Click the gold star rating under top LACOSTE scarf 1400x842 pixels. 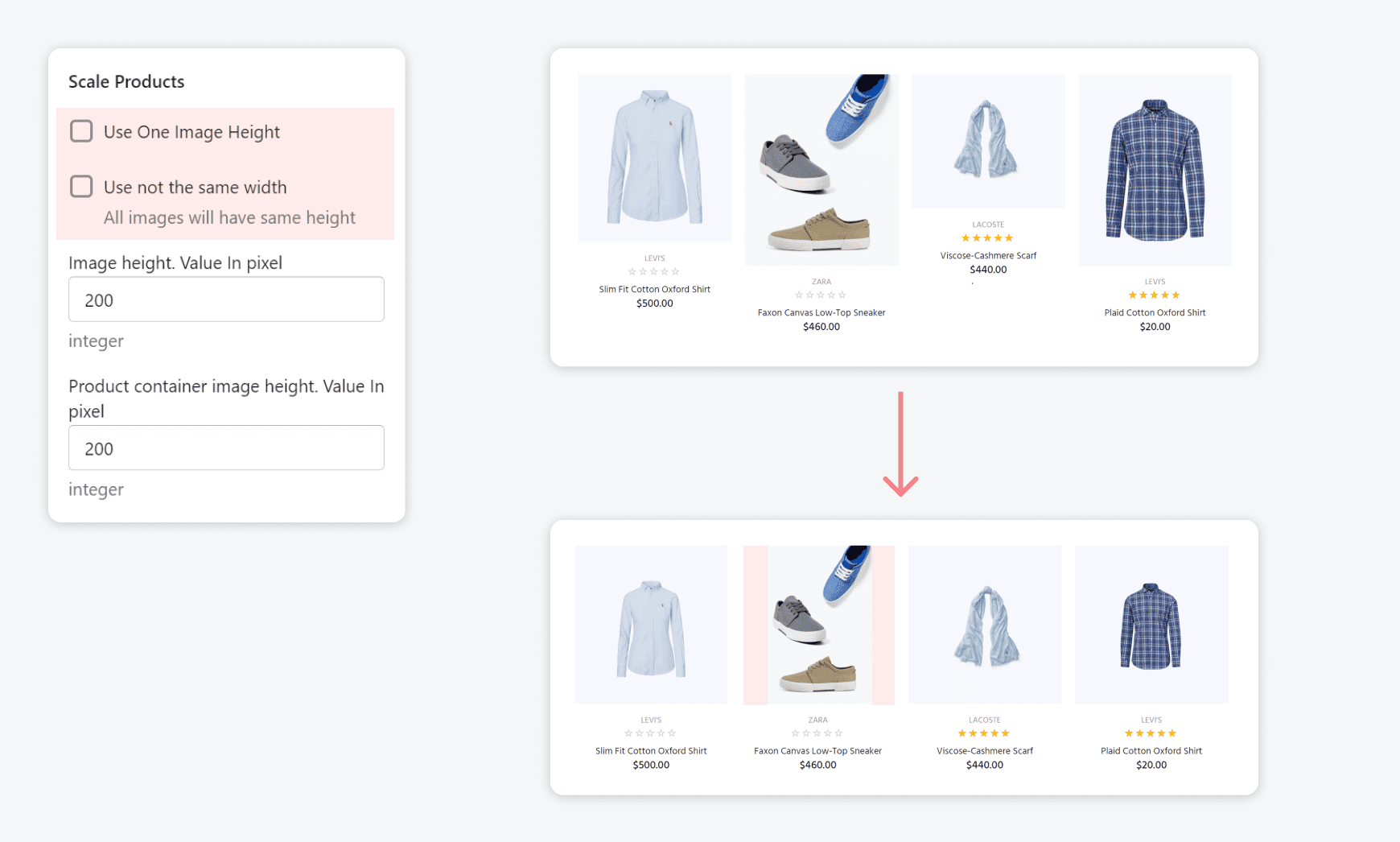tap(987, 238)
